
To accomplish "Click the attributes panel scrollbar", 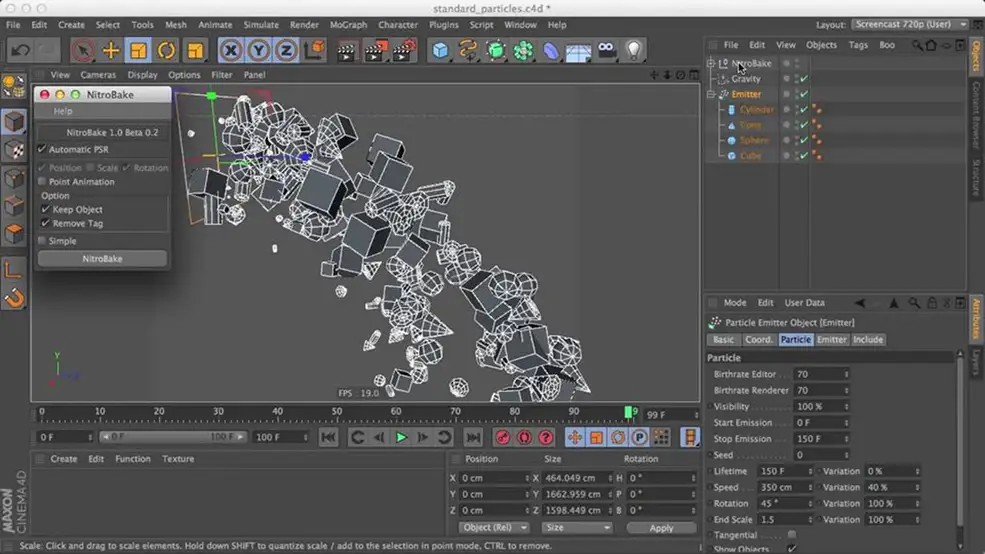I will (x=960, y=440).
